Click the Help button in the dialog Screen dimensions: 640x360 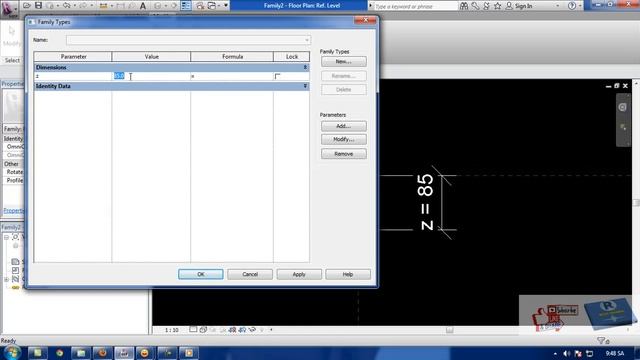point(348,274)
